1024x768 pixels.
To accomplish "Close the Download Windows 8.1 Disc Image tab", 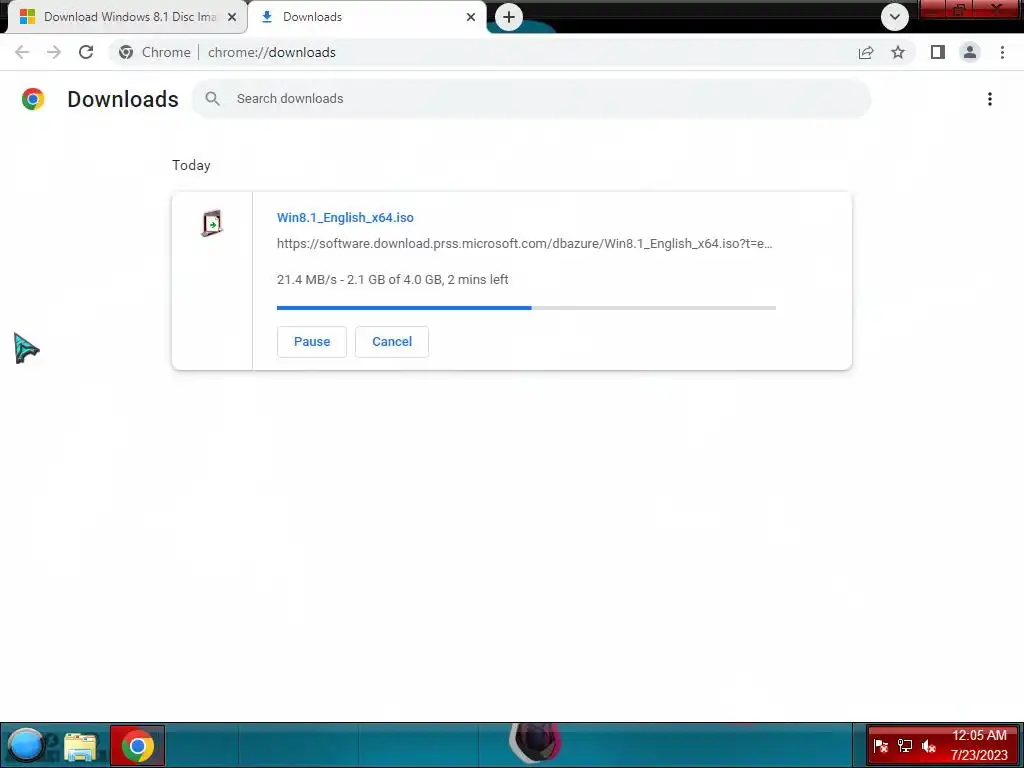I will click(232, 17).
